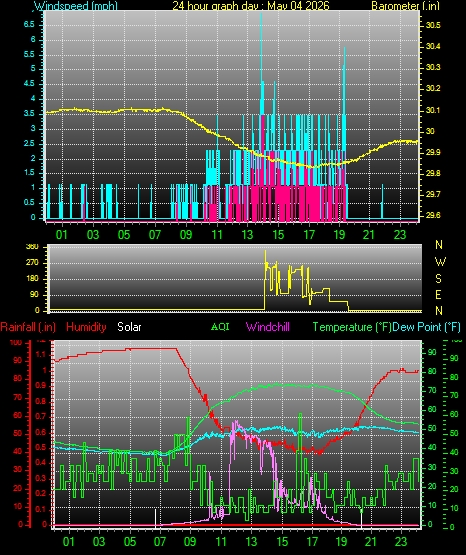Click humidity scale value 50

pos(17,433)
